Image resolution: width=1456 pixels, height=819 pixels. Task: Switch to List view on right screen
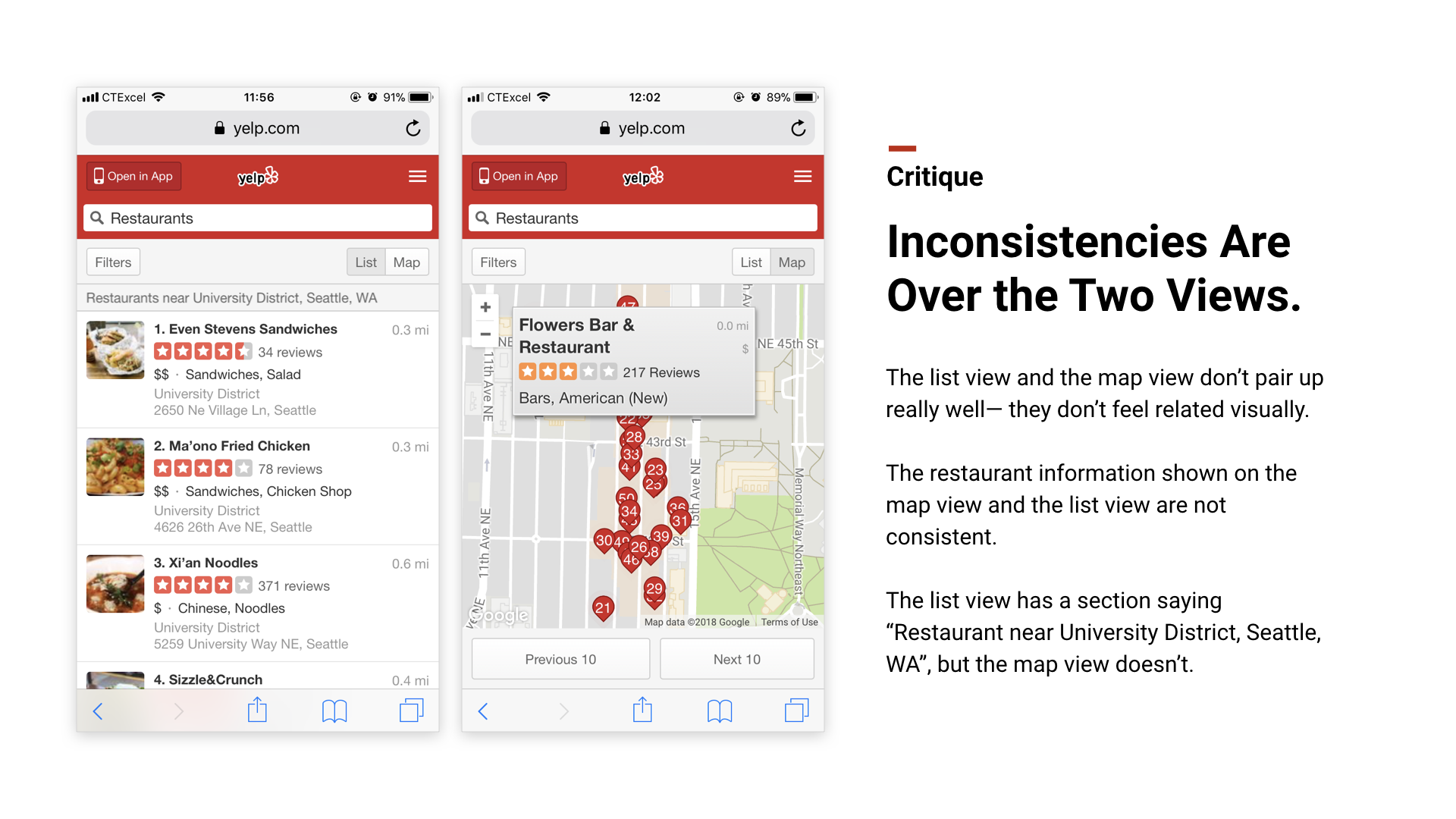point(751,262)
